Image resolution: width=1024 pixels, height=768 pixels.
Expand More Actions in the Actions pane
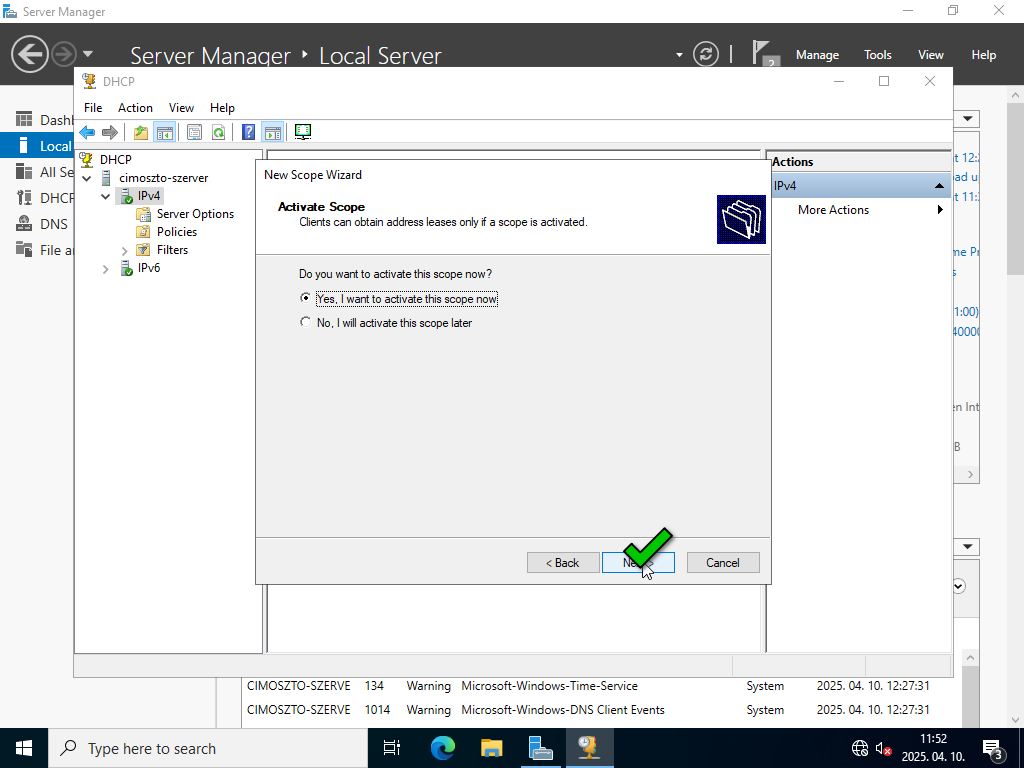click(x=833, y=210)
